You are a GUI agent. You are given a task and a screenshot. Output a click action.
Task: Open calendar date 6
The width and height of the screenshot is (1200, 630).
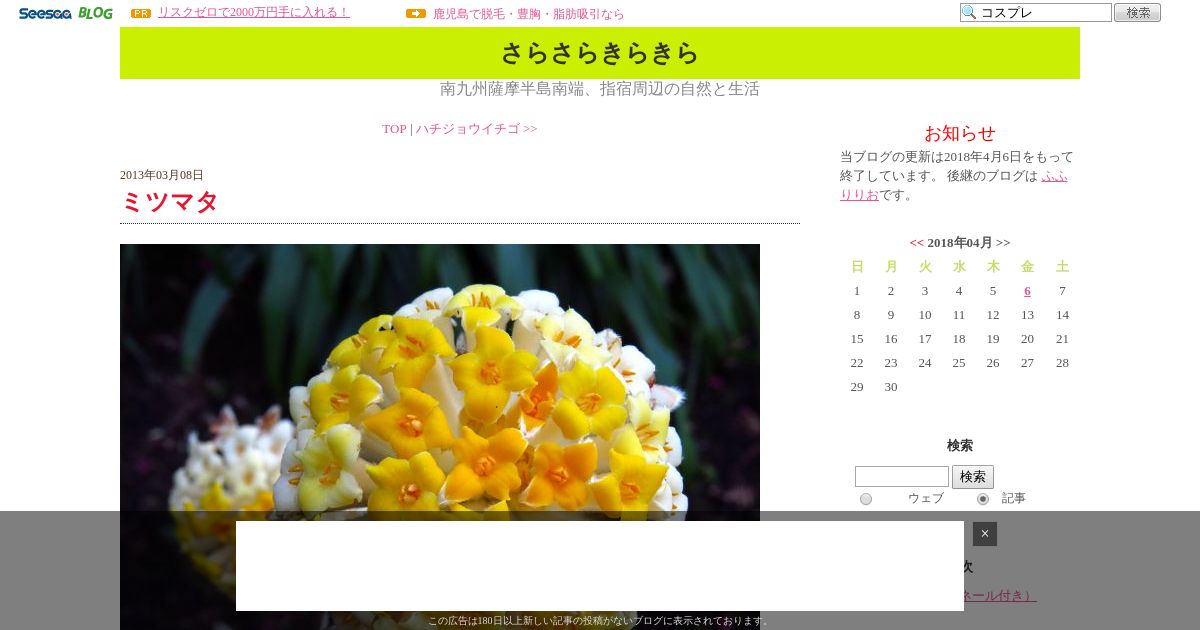(x=1027, y=291)
